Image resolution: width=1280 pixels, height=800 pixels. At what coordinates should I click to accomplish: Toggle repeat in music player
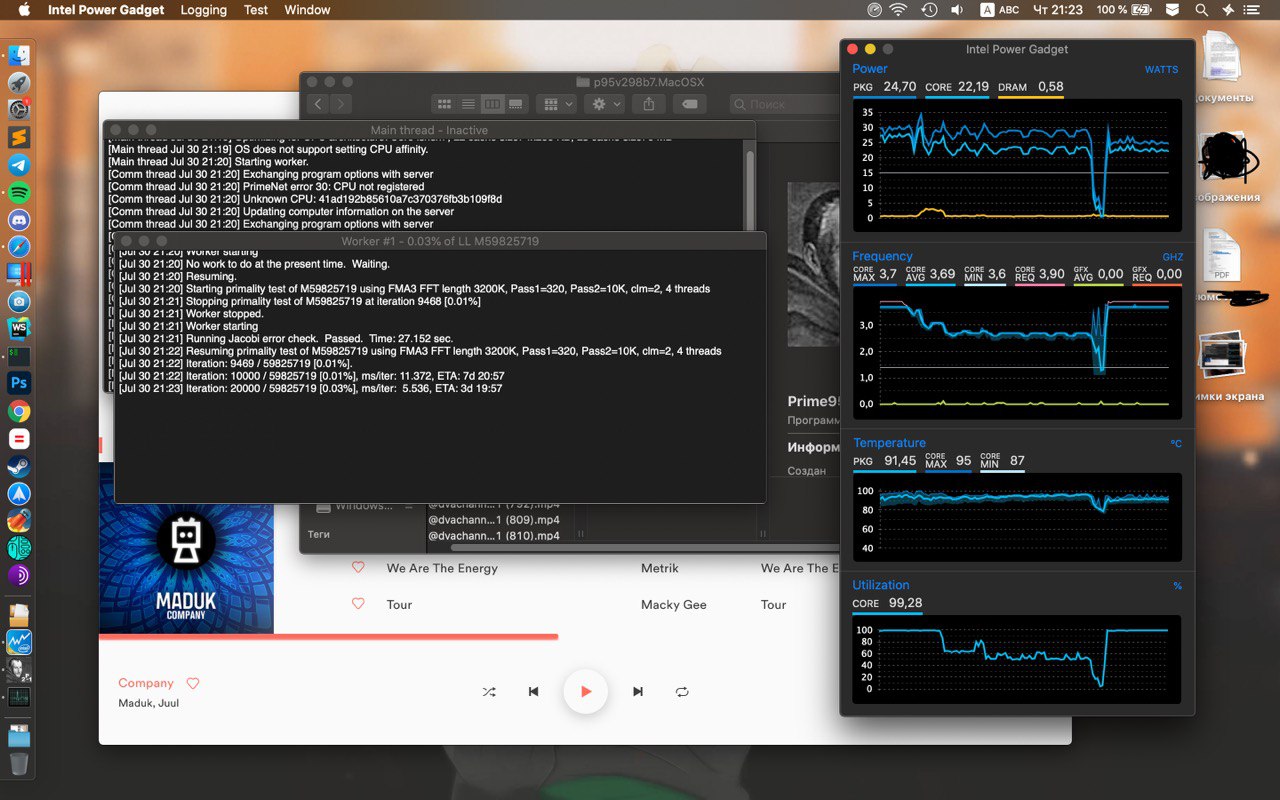(x=682, y=692)
